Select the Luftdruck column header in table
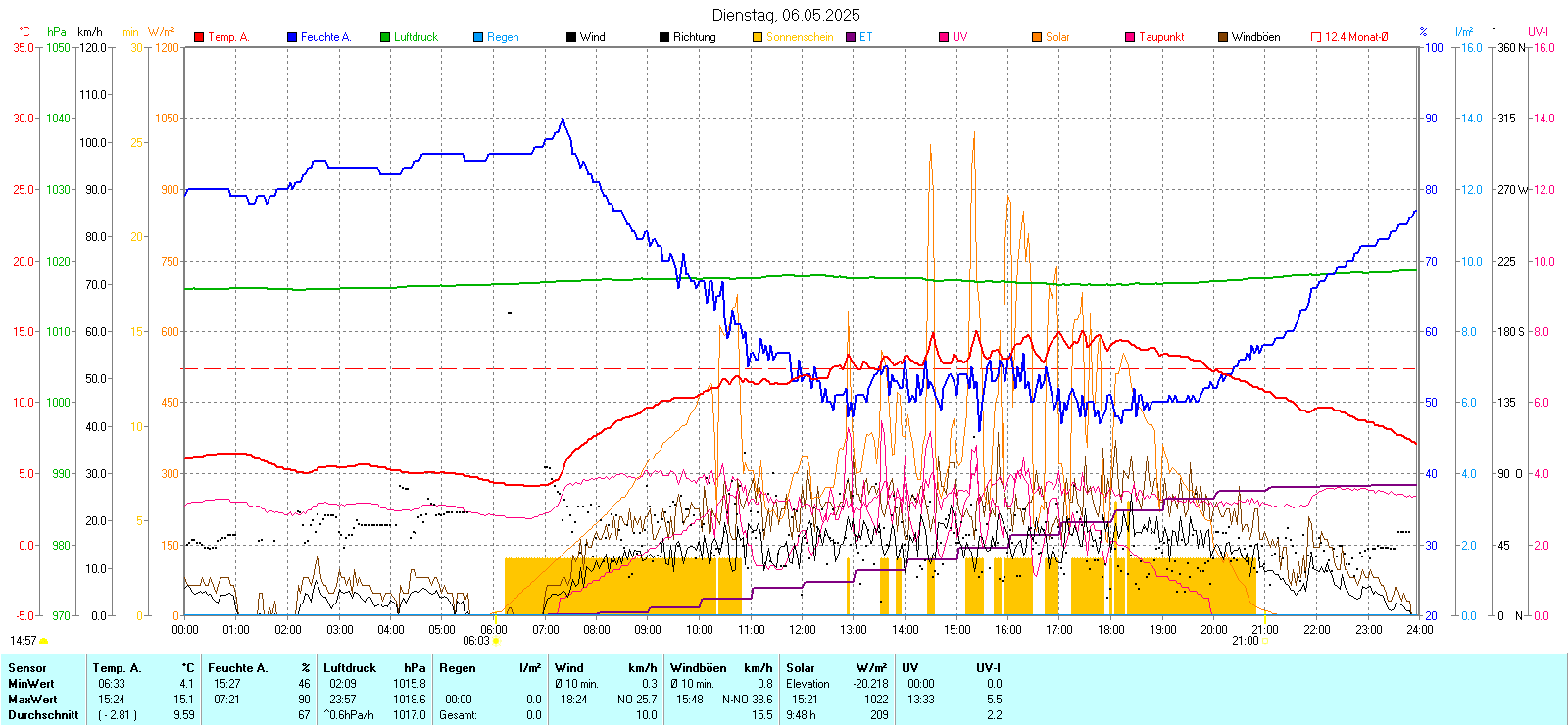1568x725 pixels. (x=350, y=668)
